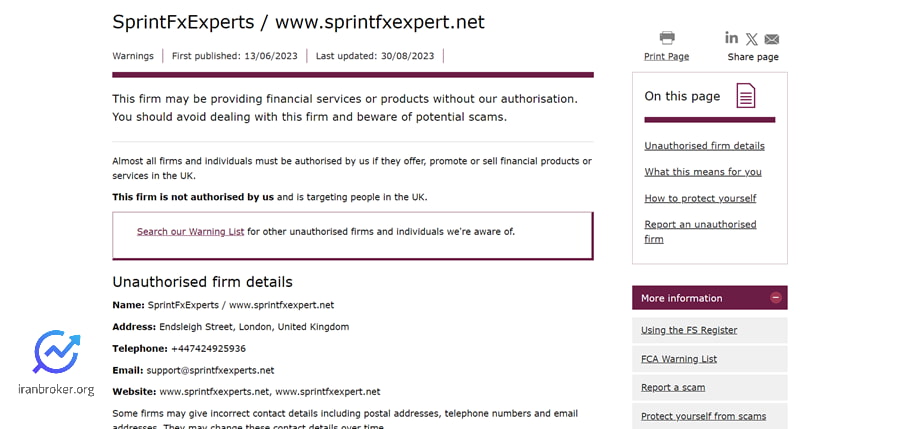
Task: Open Using the FS Register item
Action: [689, 330]
